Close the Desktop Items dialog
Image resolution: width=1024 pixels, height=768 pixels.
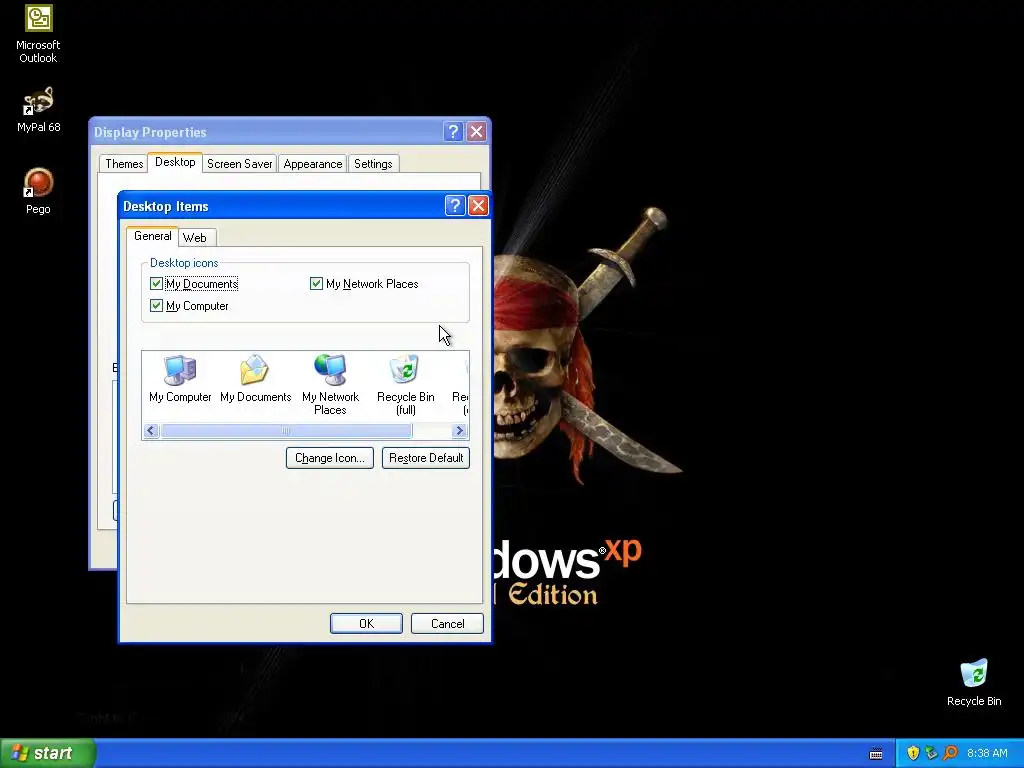pos(478,206)
